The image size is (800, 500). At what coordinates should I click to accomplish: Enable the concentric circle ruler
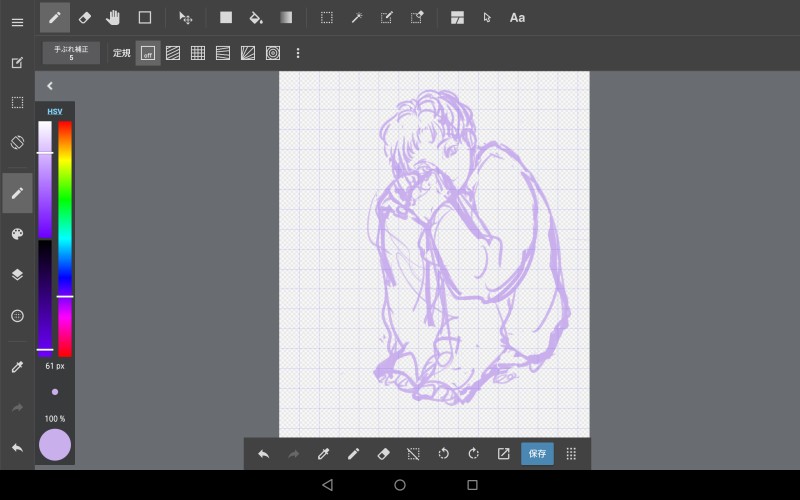[x=273, y=53]
